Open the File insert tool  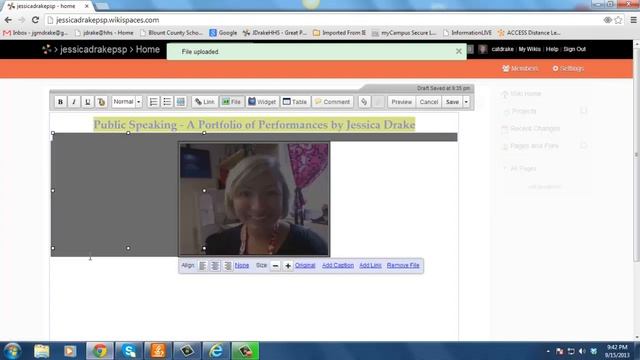click(232, 102)
